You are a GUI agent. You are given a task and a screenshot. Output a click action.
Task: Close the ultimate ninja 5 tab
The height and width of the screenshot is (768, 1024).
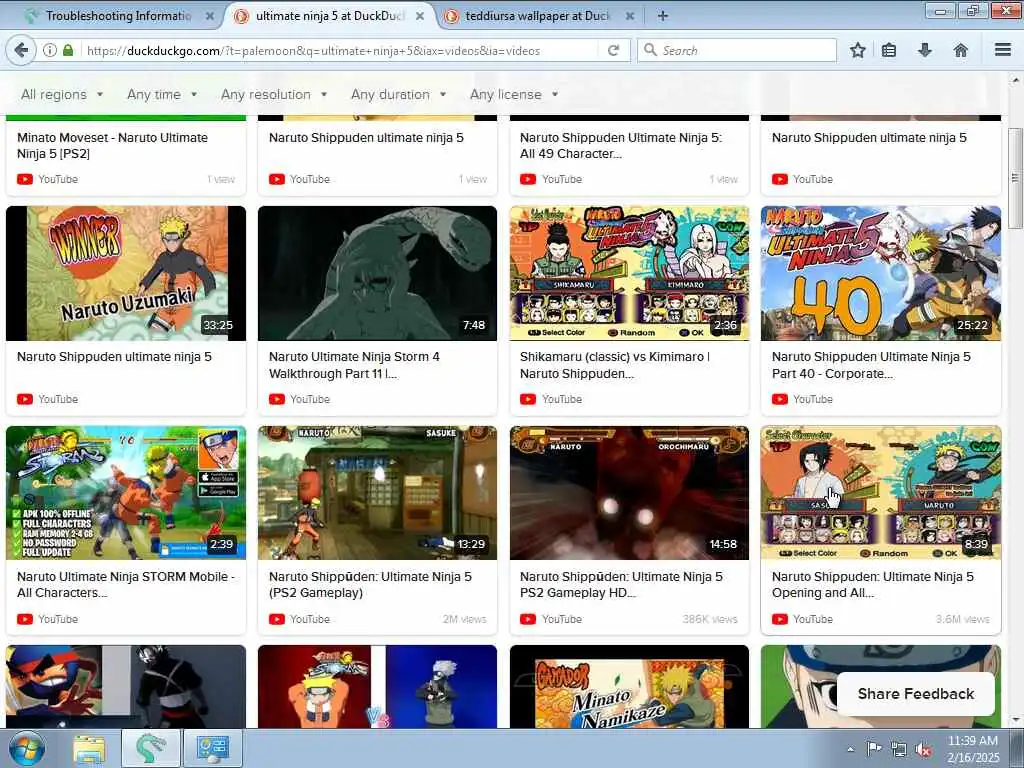point(420,16)
